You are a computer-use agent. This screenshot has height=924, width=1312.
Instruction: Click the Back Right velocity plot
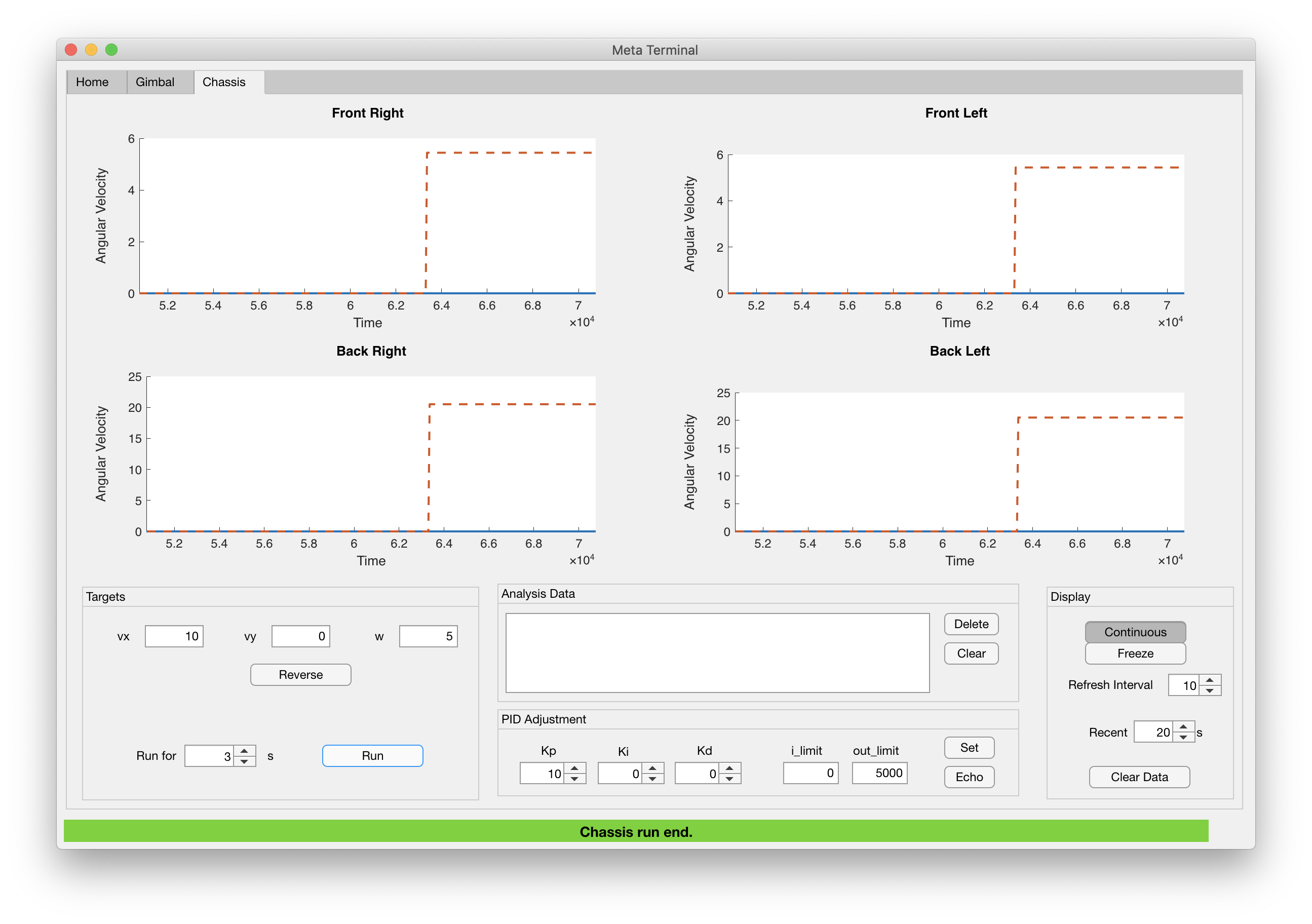(x=371, y=454)
